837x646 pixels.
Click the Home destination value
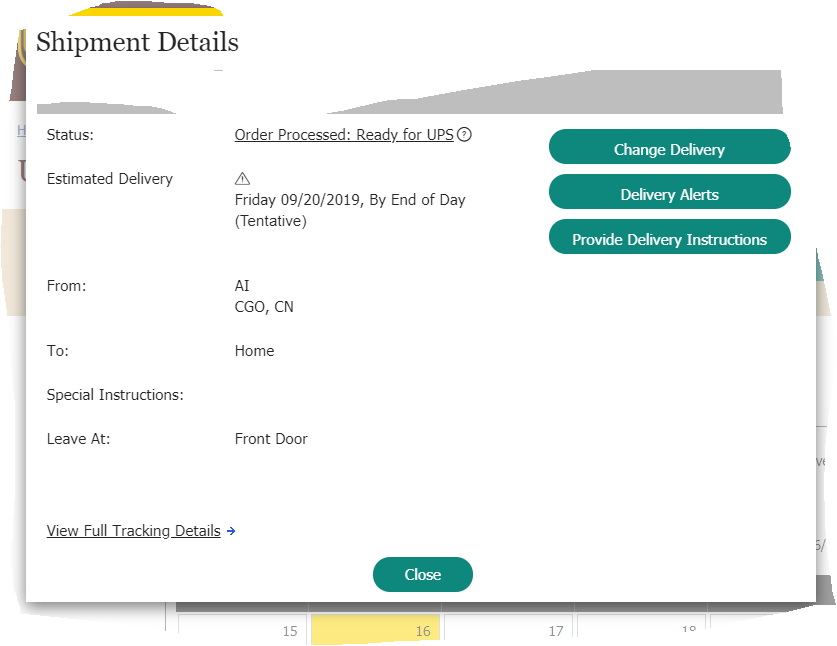click(255, 351)
